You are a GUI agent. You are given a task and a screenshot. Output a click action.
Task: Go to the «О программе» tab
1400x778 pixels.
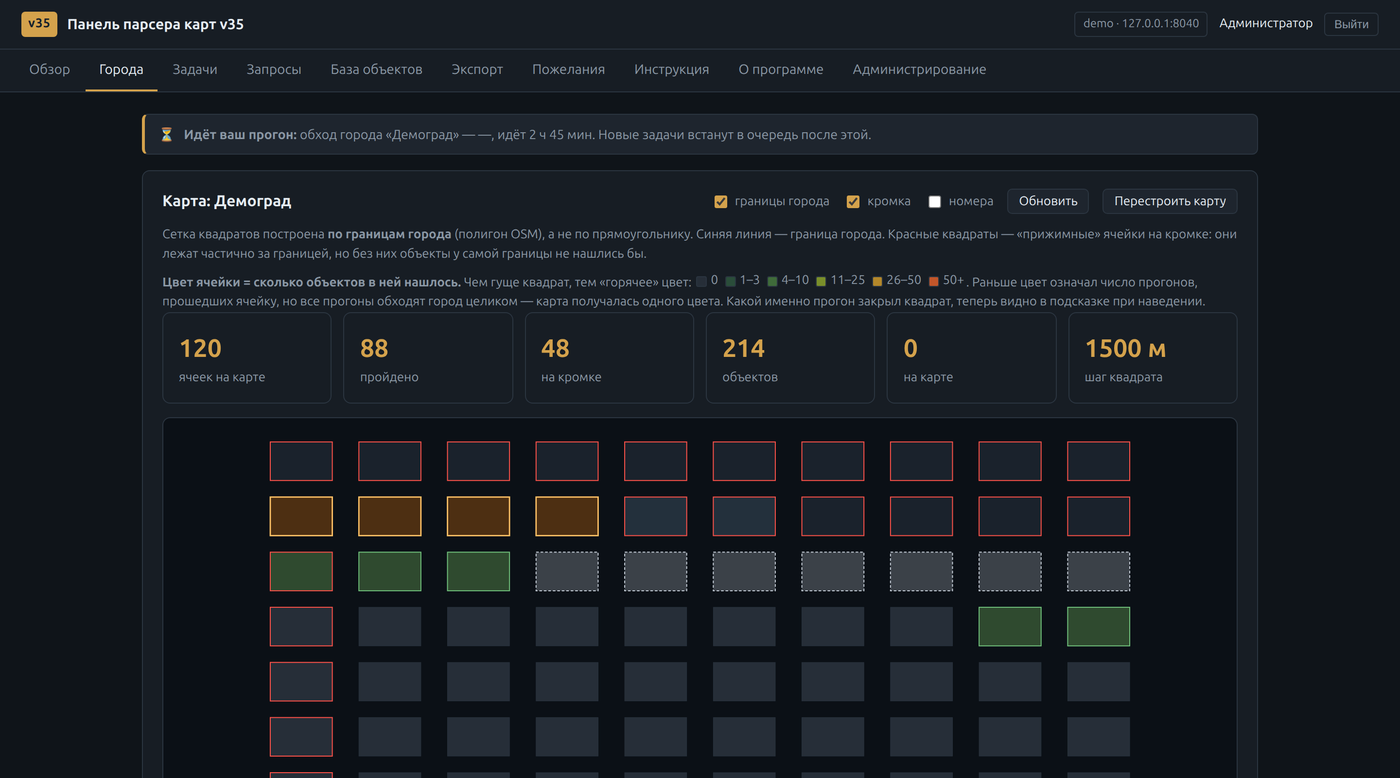[x=781, y=69]
